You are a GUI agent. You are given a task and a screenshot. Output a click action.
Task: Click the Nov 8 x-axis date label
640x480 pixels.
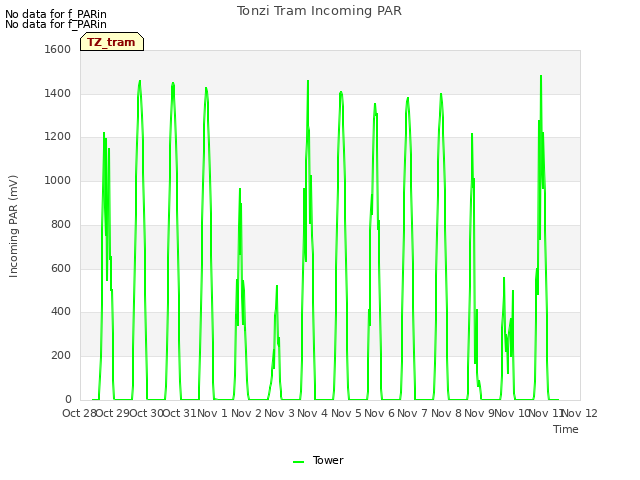(447, 413)
